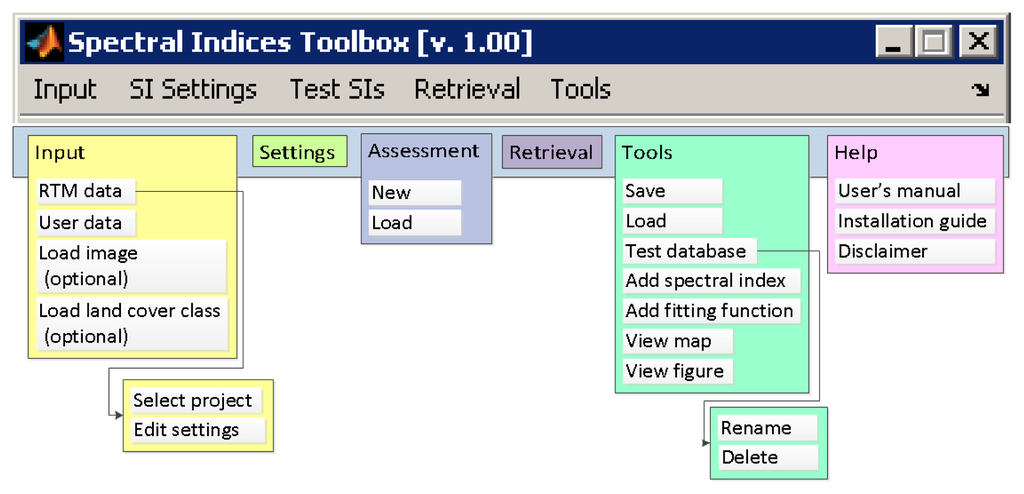1024x494 pixels.
Task: Click Add spectral index in Tools
Action: (x=708, y=281)
